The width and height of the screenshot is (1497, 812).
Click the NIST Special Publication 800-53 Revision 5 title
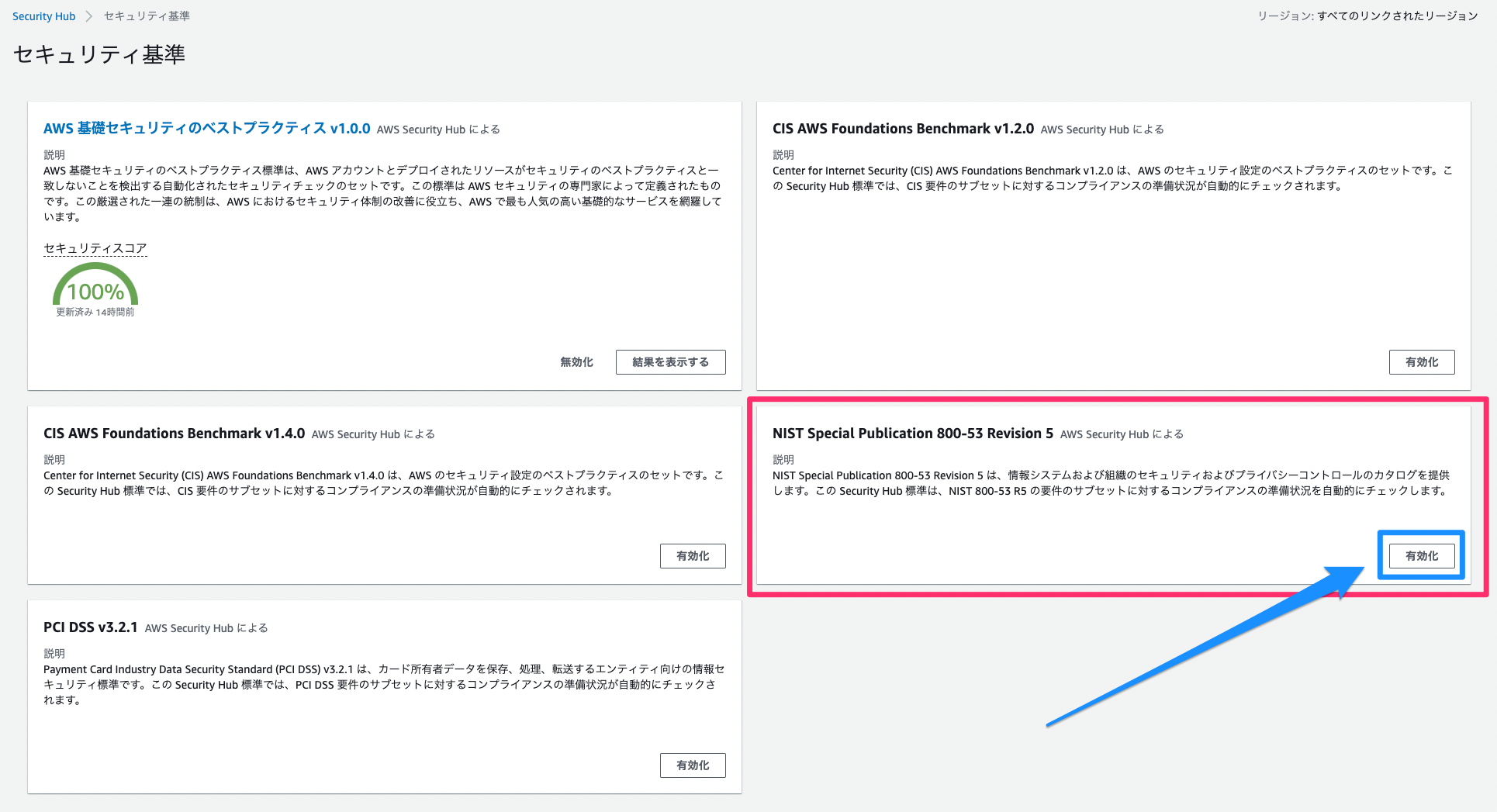[x=913, y=434]
